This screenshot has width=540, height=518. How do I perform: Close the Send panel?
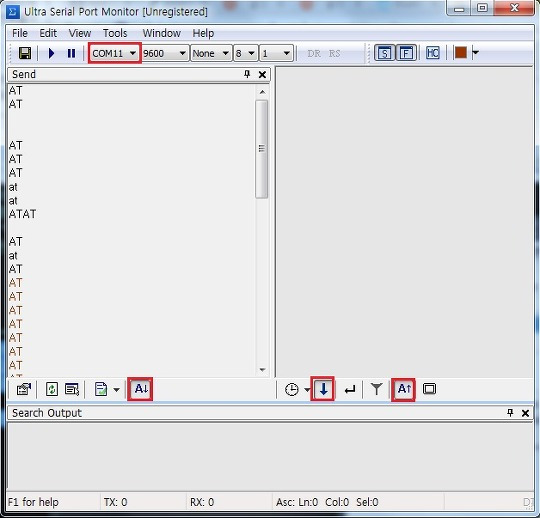pyautogui.click(x=262, y=74)
